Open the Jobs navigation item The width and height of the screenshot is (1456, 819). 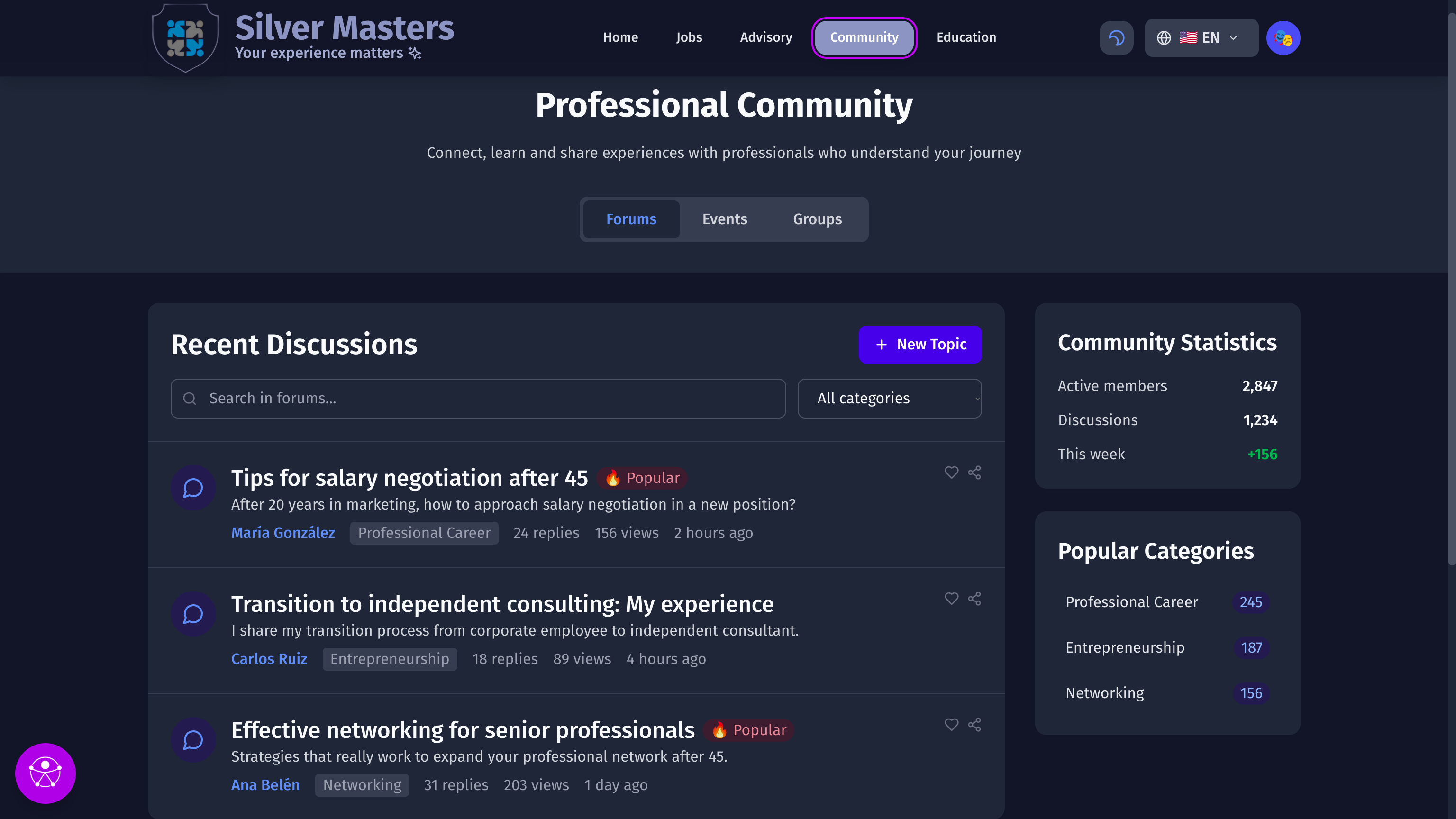[x=689, y=37]
